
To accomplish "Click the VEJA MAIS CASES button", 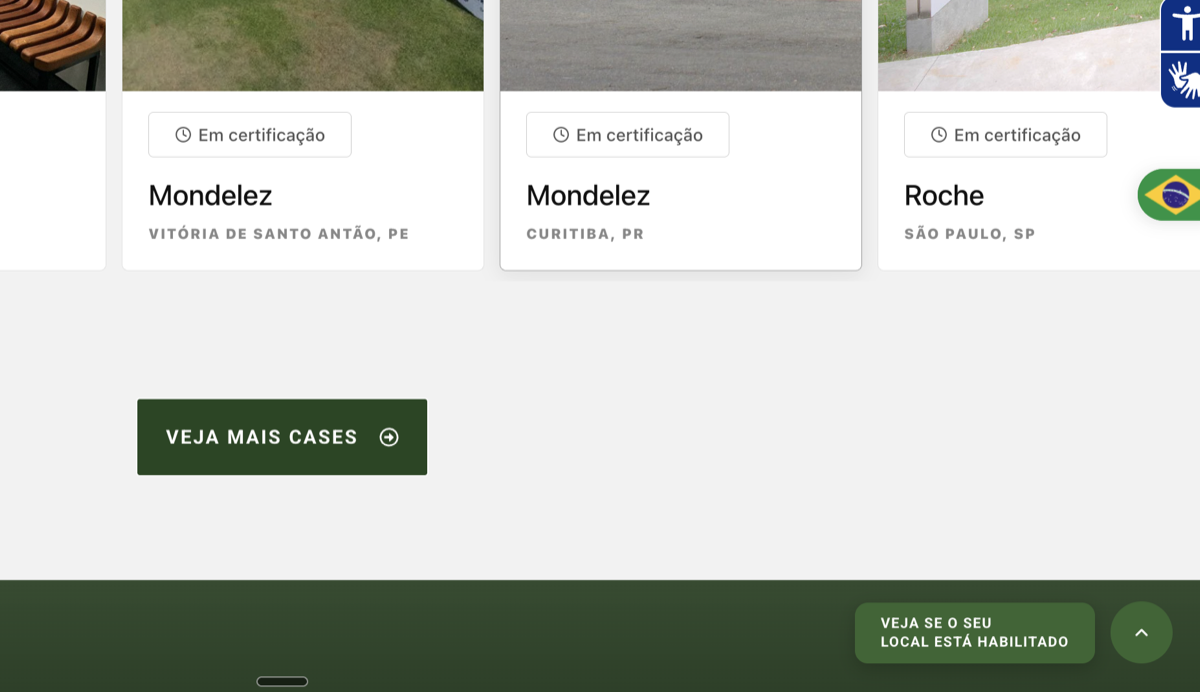I will tap(282, 437).
